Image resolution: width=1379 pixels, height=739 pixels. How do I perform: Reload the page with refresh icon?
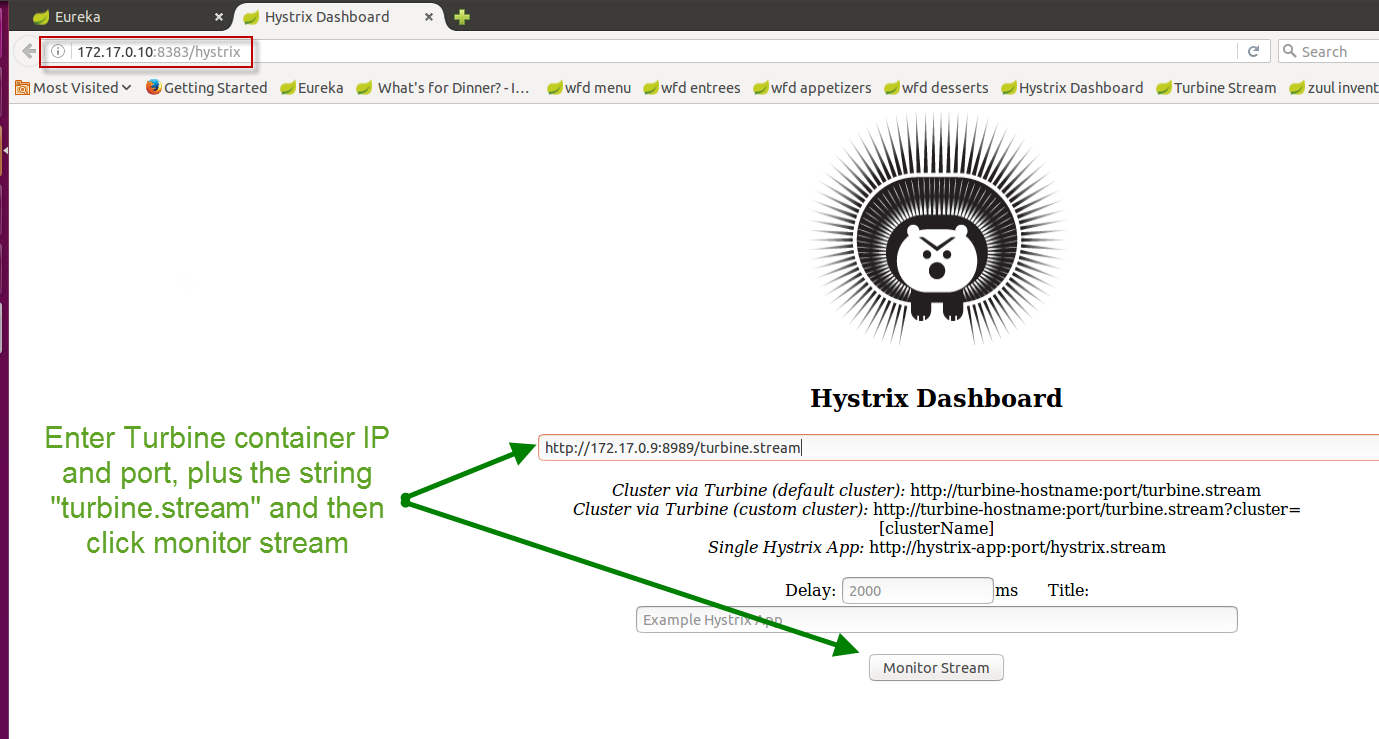click(1253, 51)
